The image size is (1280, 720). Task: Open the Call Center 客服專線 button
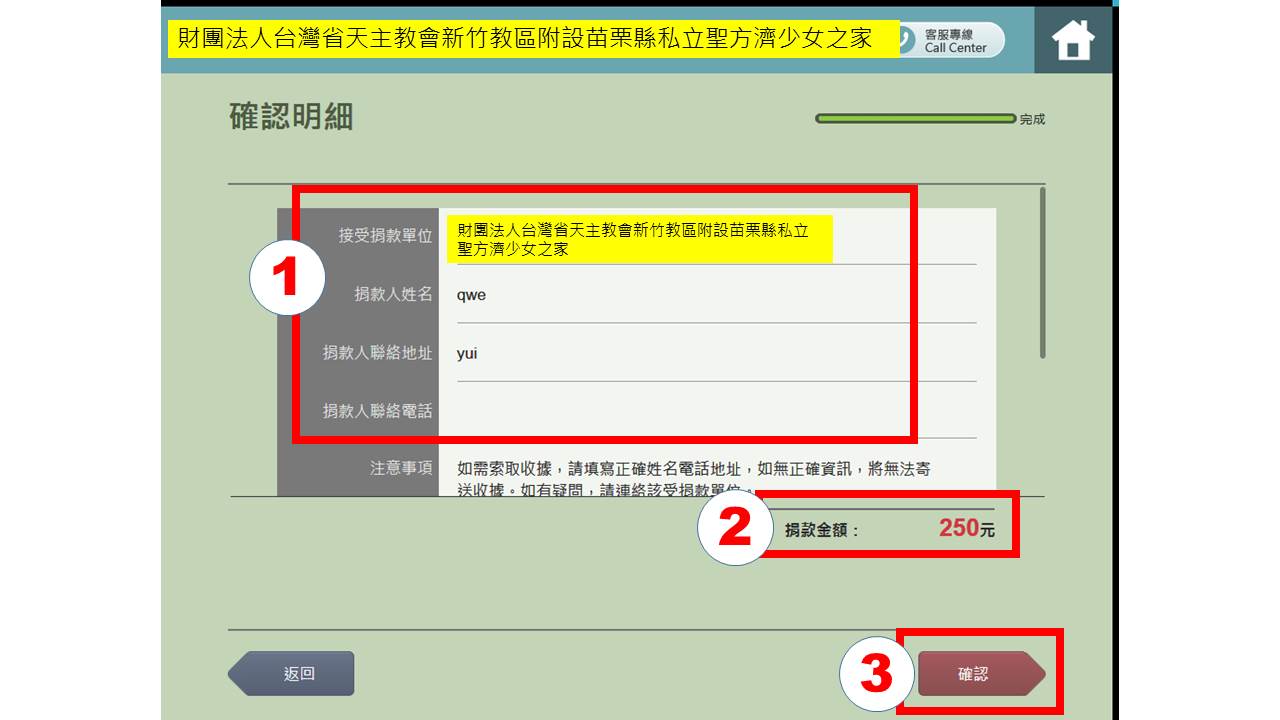tap(951, 40)
